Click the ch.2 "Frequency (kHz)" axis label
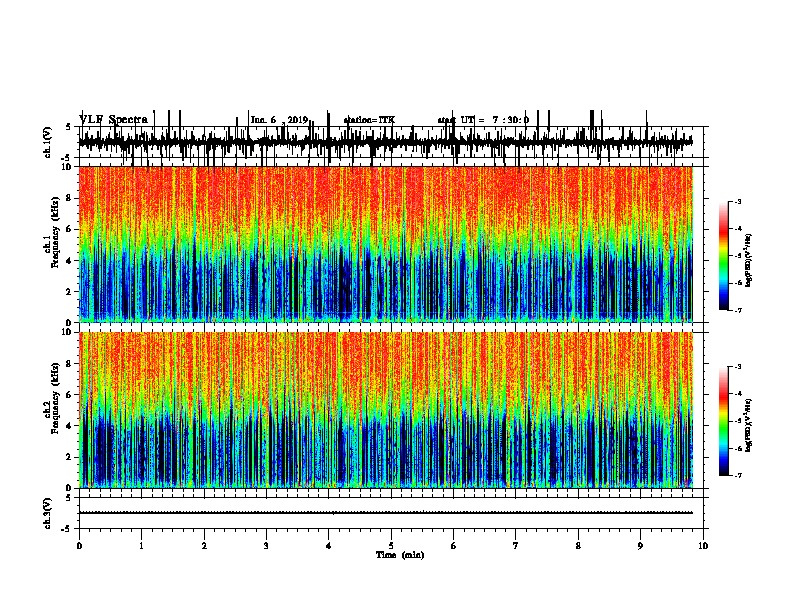Screen dimensions: 792x612 click(56, 398)
